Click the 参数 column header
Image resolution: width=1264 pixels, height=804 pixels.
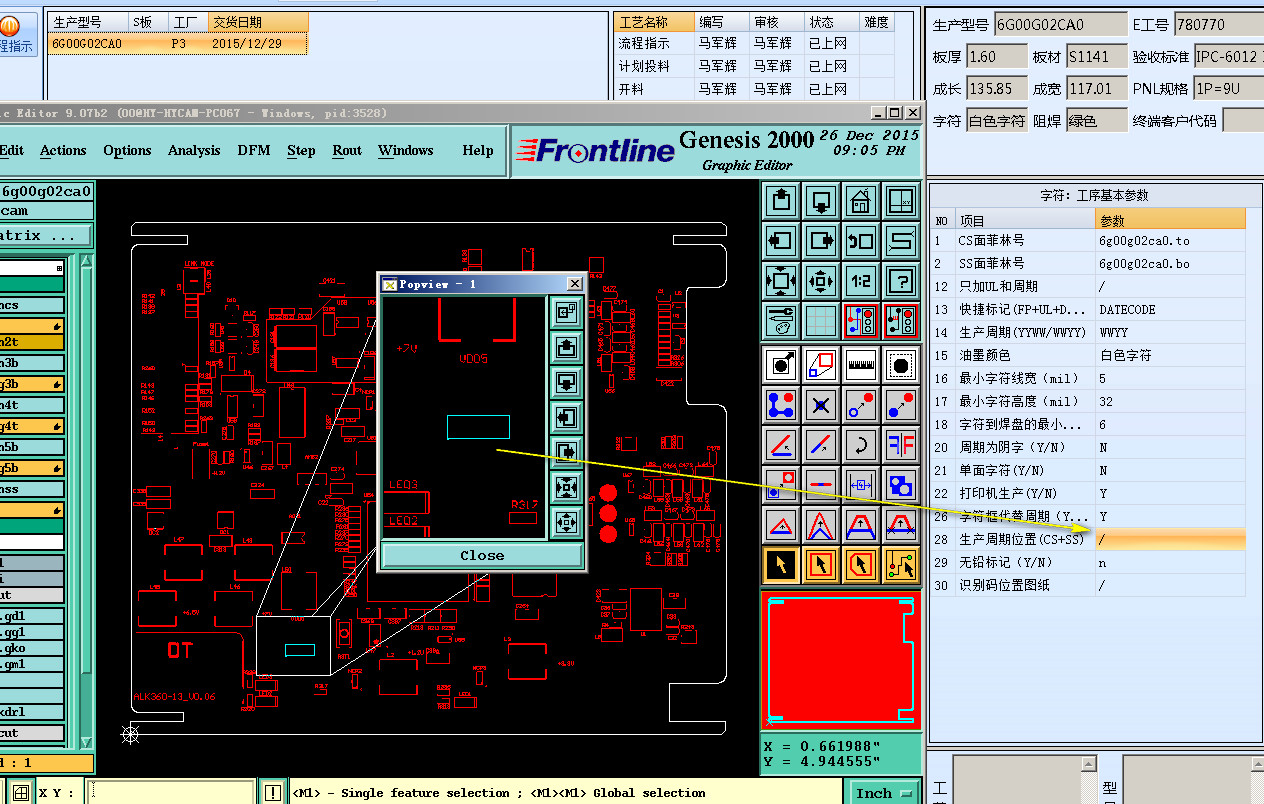[x=1170, y=219]
